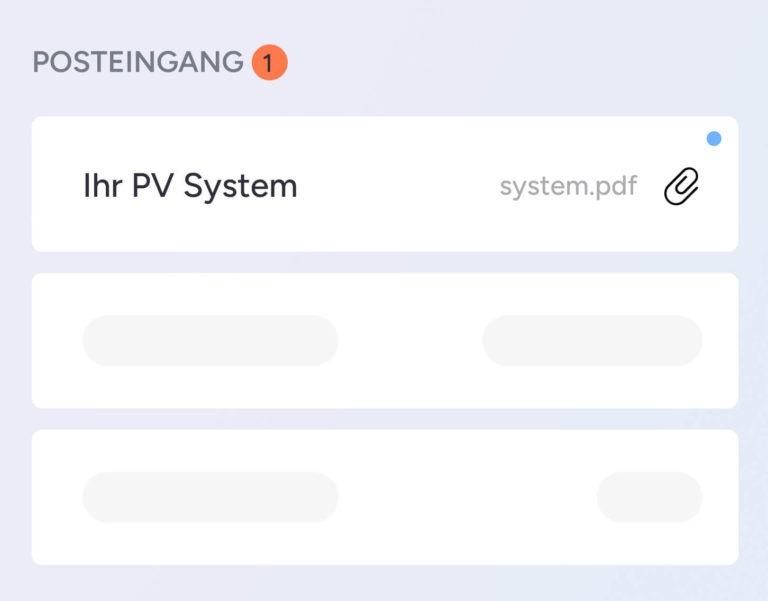This screenshot has width=768, height=601.
Task: Download the file labeled system.pdf
Action: (x=568, y=187)
